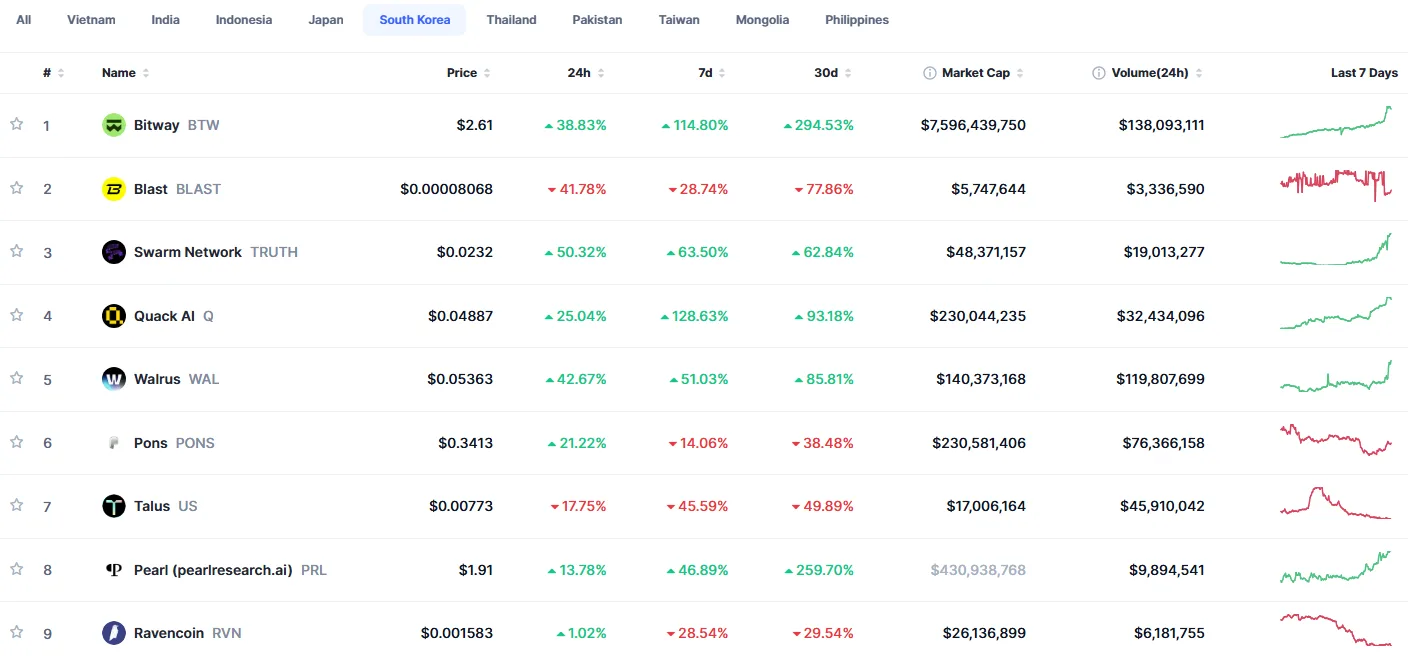Switch to the Taiwan tab

click(x=679, y=20)
